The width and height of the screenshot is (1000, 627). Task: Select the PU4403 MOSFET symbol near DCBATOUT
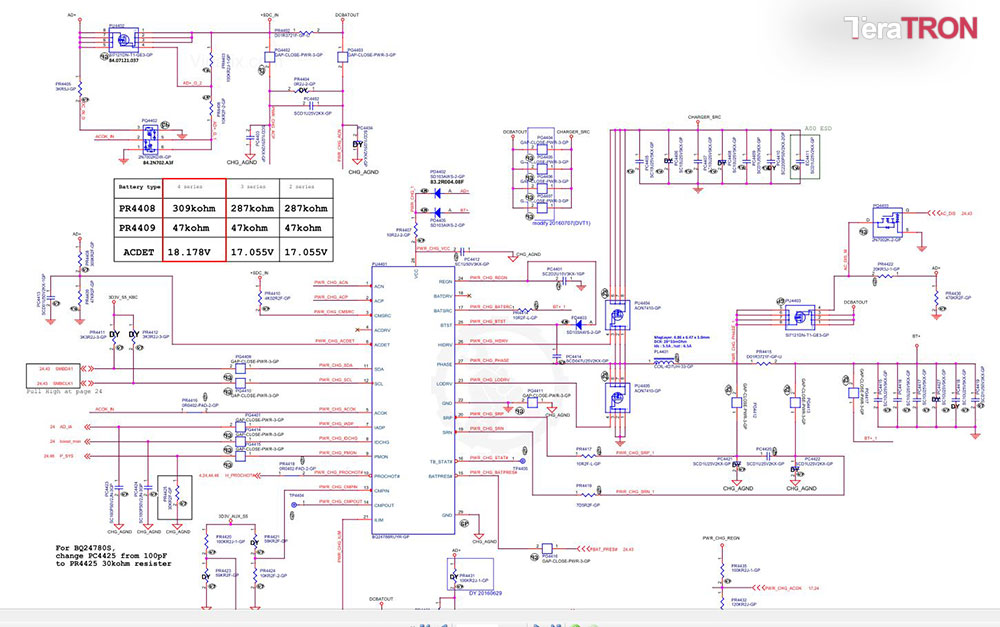(x=800, y=318)
